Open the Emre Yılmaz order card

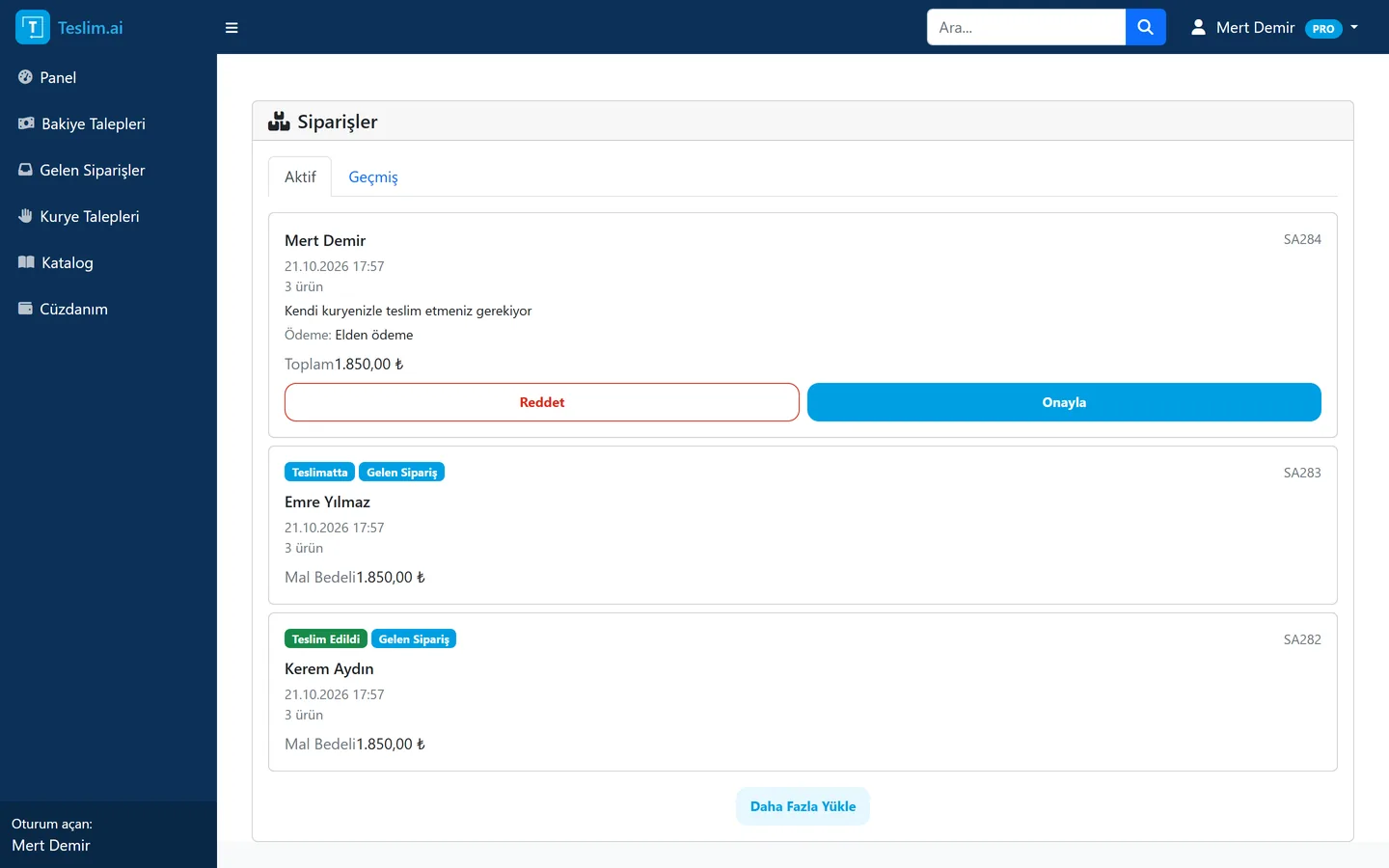[803, 526]
